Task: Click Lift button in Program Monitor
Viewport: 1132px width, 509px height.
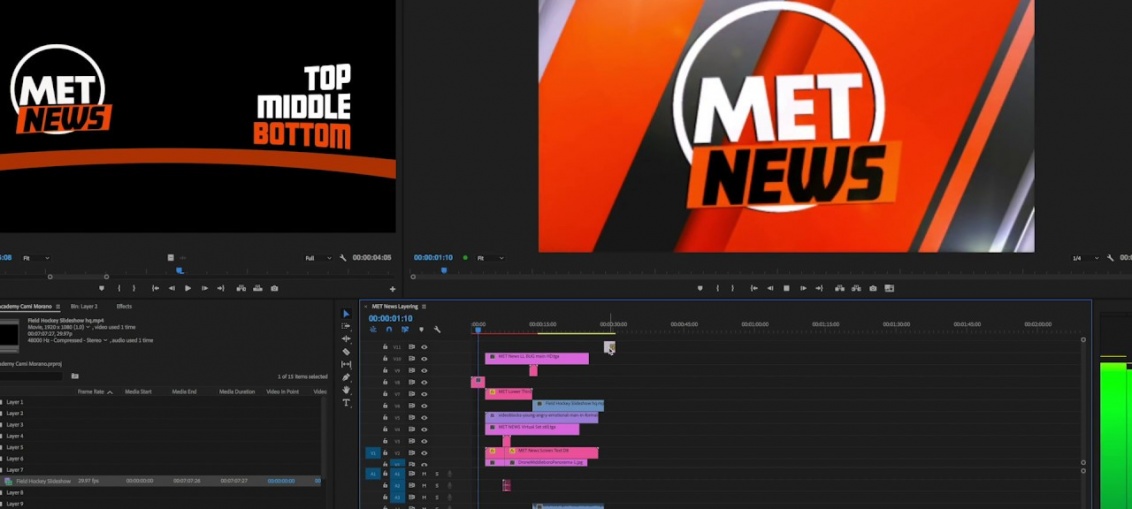Action: (839, 288)
